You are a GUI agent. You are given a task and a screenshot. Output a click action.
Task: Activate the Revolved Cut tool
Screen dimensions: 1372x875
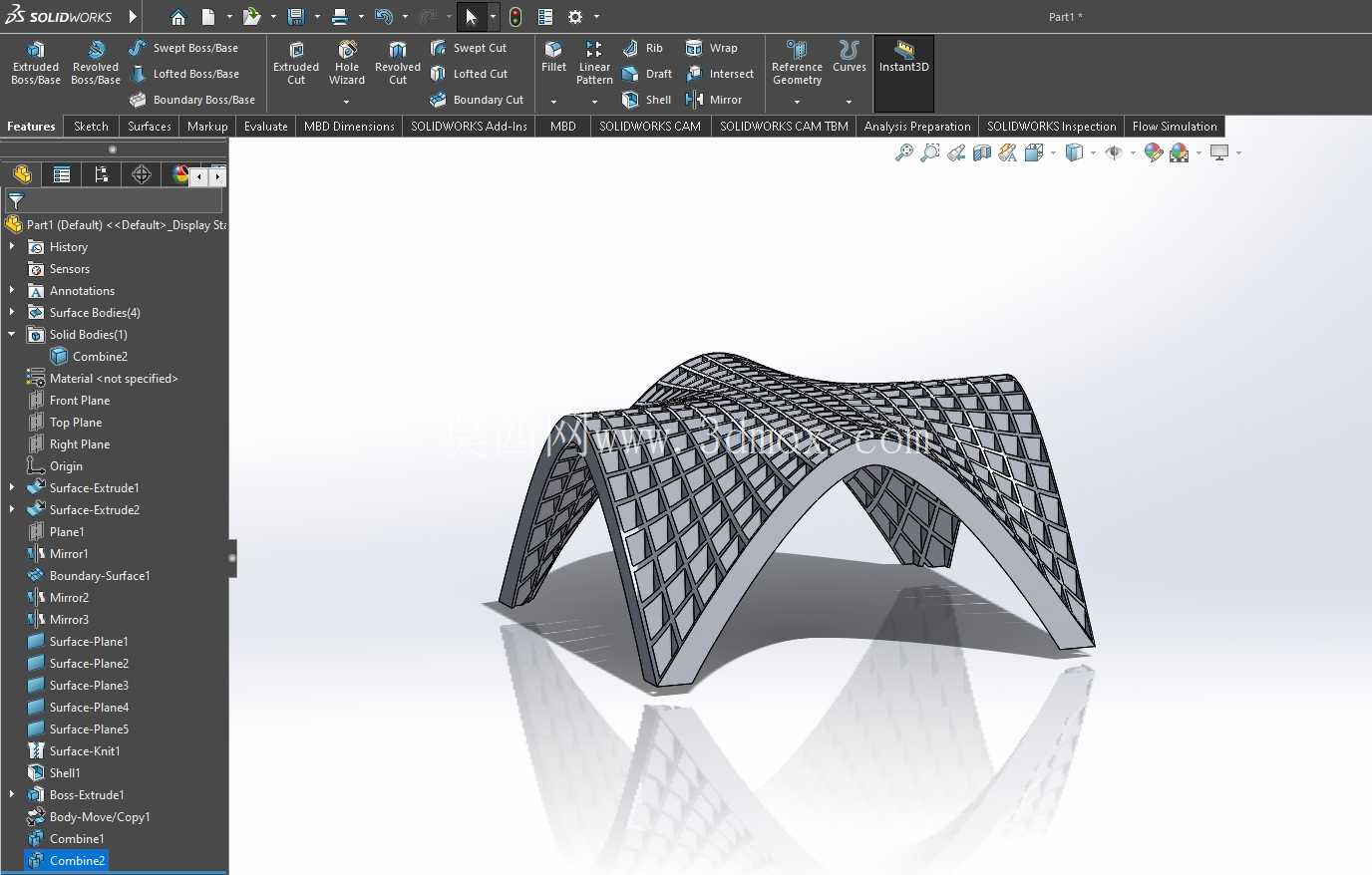point(398,63)
